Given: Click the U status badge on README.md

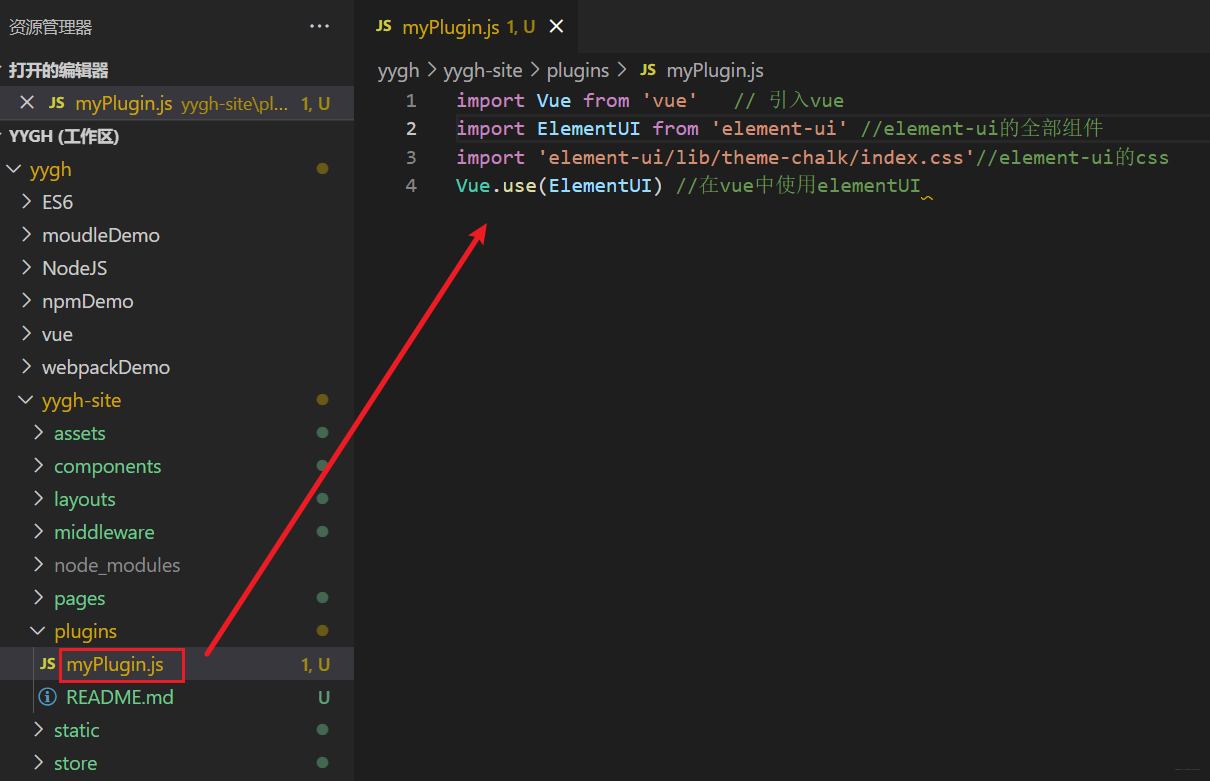Looking at the screenshot, I should point(324,697).
